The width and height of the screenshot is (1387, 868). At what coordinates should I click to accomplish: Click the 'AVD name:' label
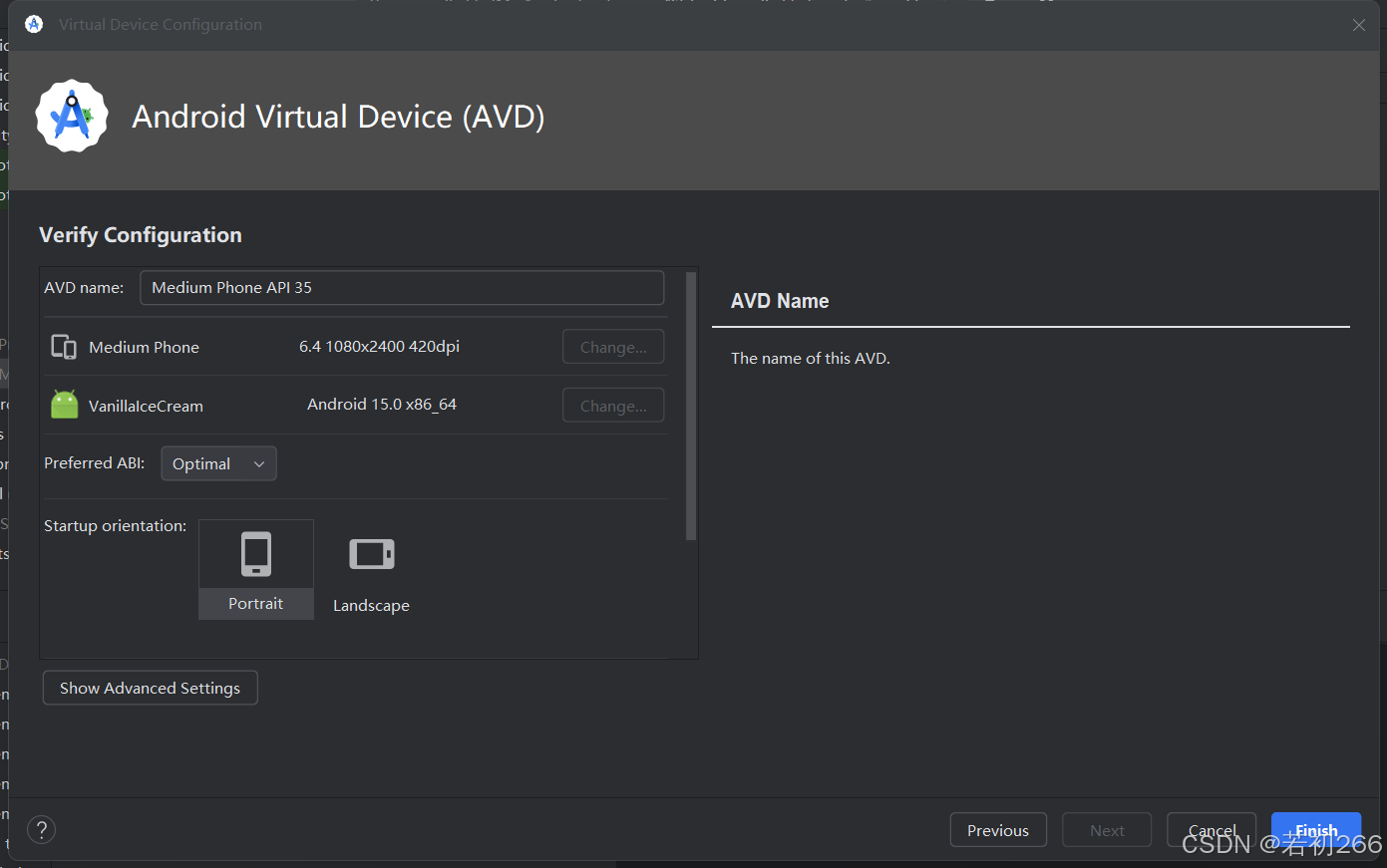84,287
